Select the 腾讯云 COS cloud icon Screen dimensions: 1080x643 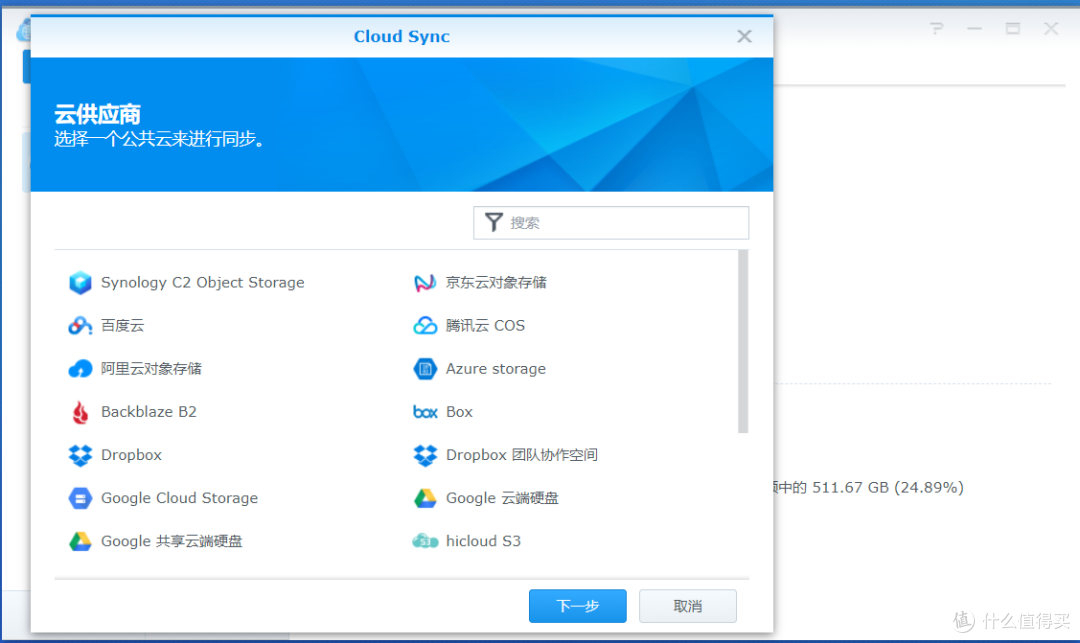pos(425,326)
